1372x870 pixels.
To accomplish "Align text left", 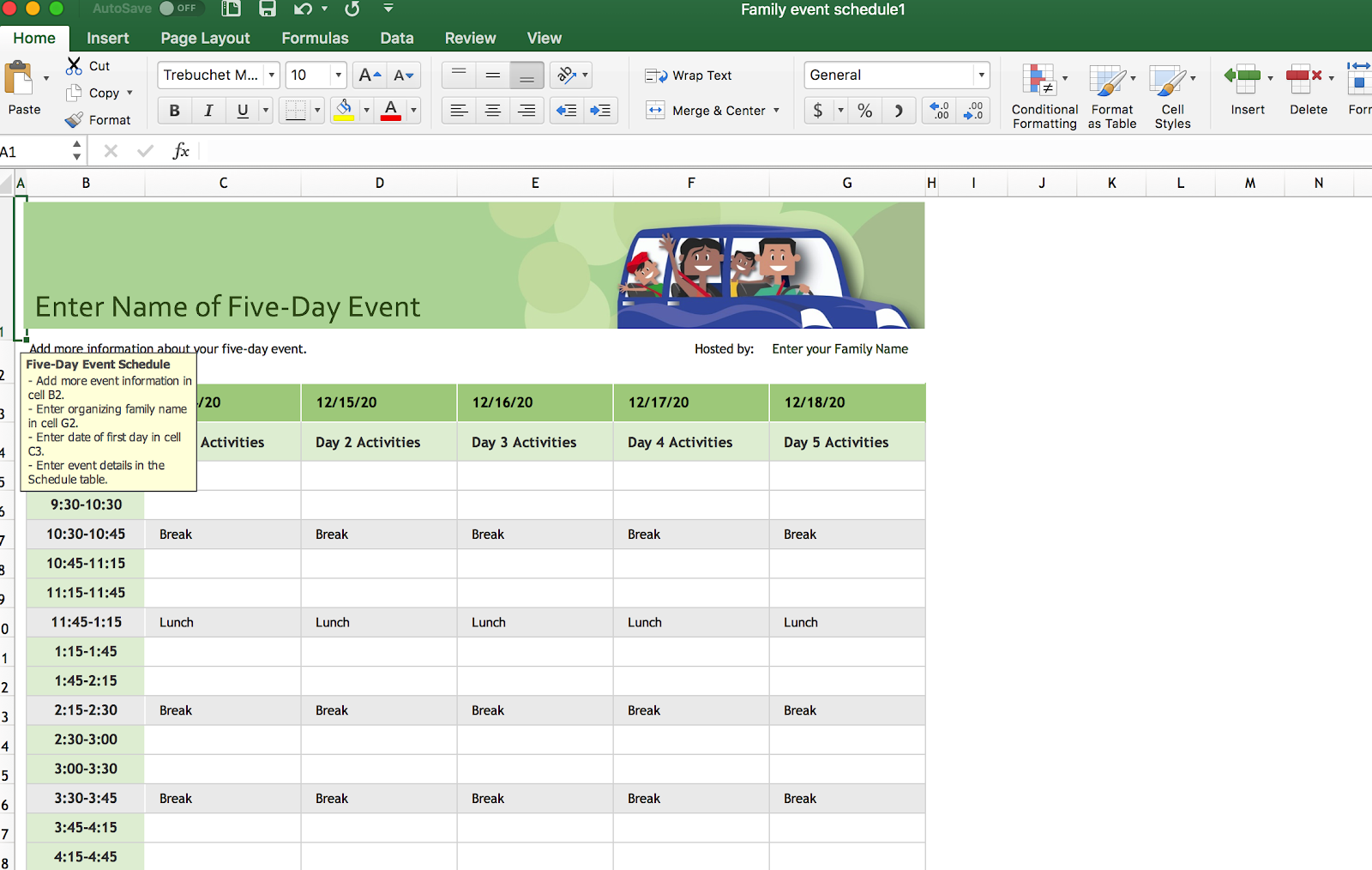I will tap(459, 111).
